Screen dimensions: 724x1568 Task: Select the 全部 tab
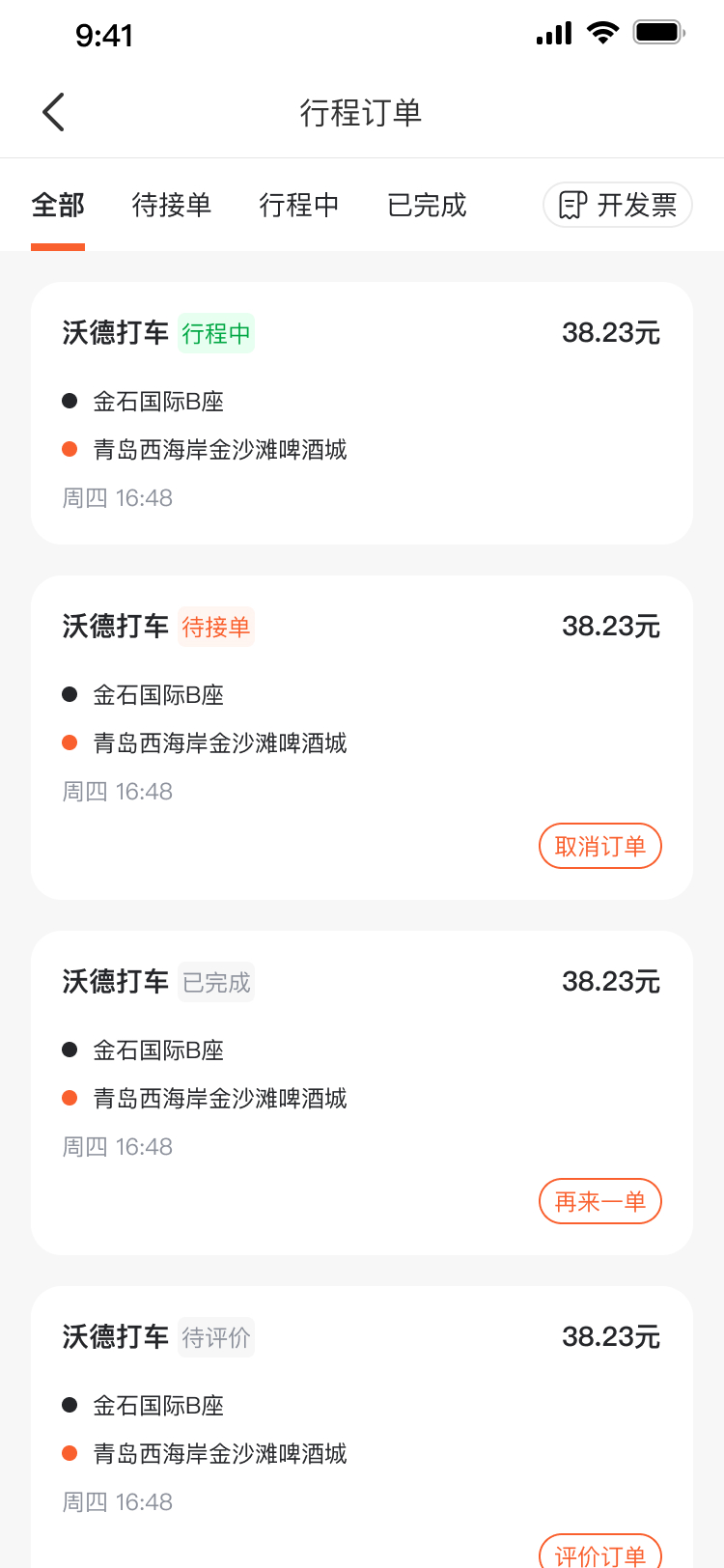click(58, 205)
